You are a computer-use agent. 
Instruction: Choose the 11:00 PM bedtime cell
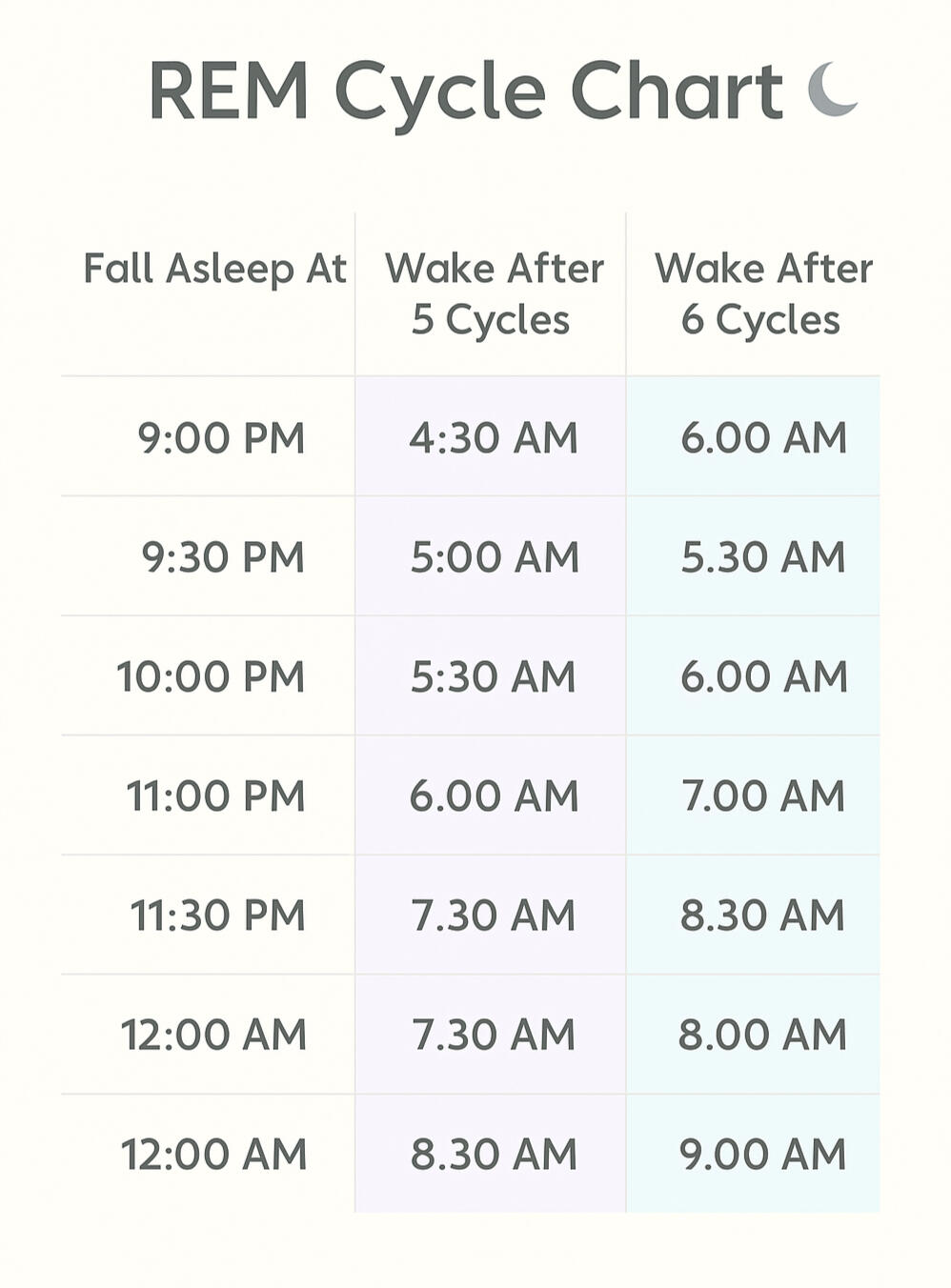215,795
